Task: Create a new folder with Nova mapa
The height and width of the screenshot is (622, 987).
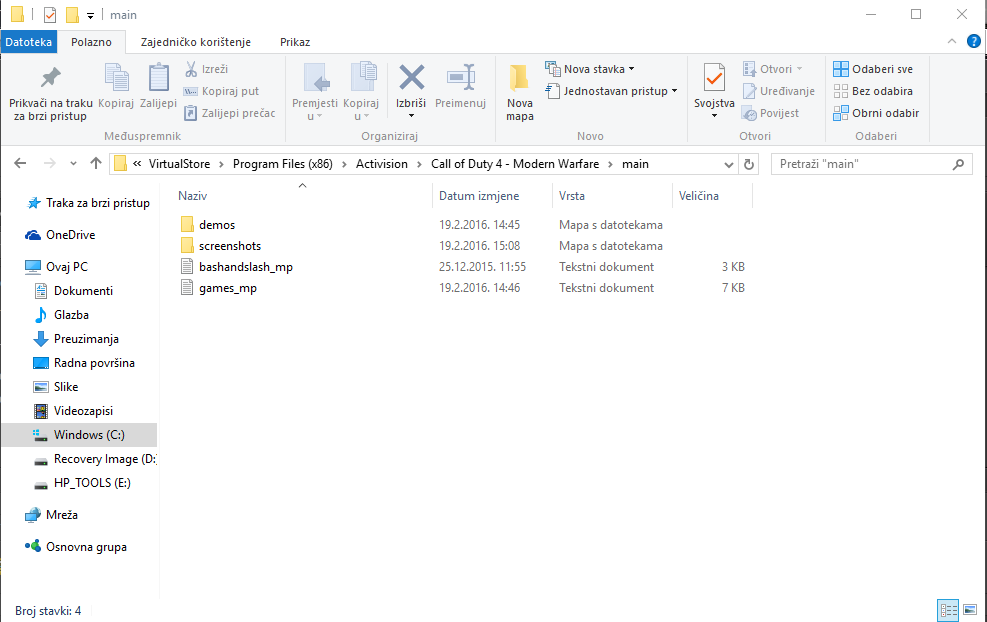Action: 520,92
